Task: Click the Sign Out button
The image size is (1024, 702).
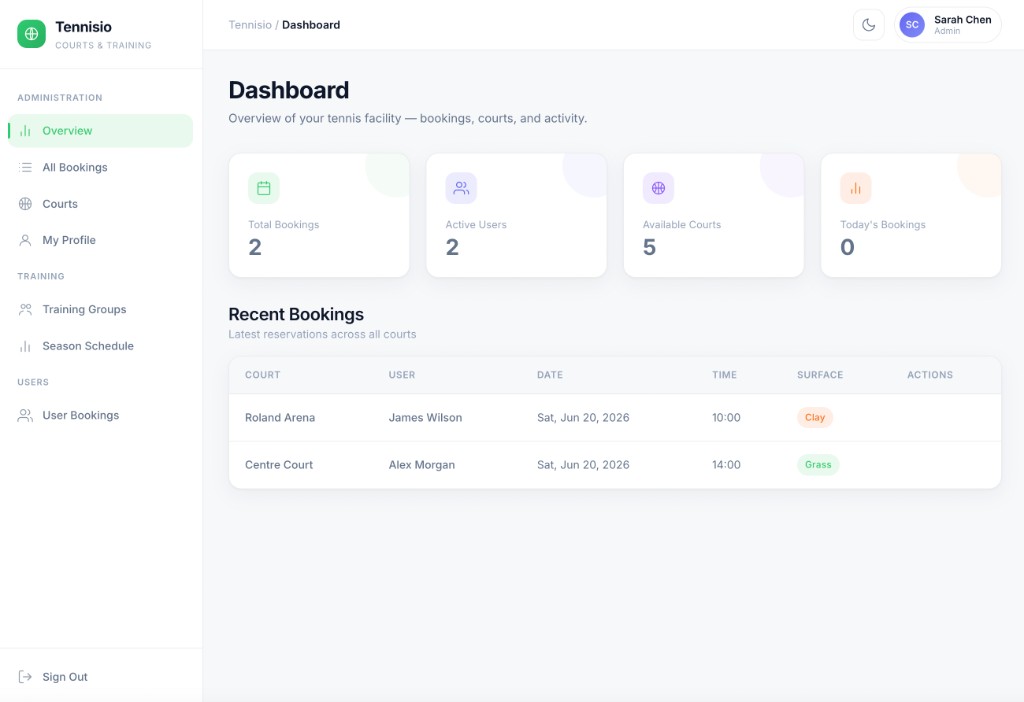Action: [x=101, y=677]
